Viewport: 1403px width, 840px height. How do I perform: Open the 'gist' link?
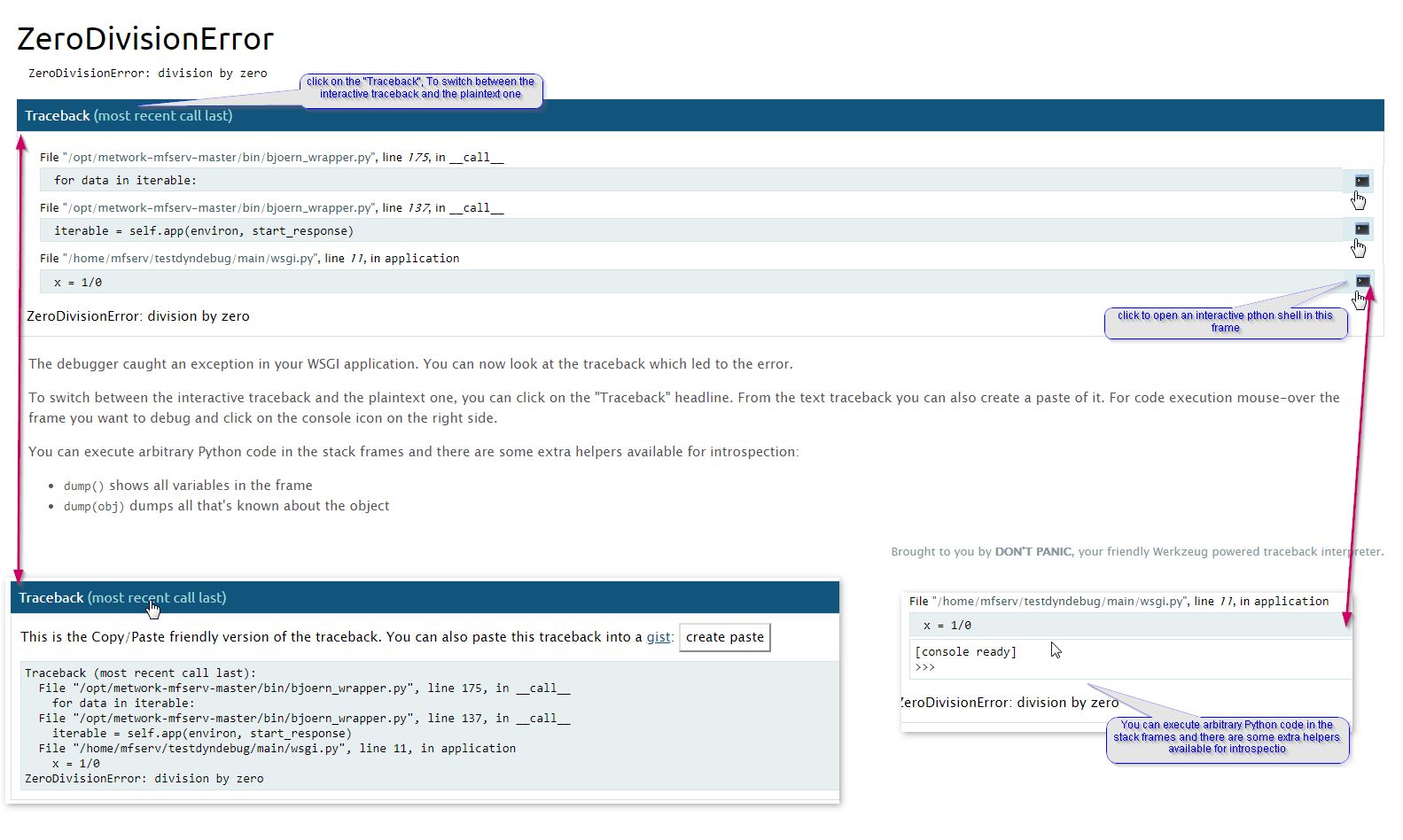pyautogui.click(x=659, y=637)
